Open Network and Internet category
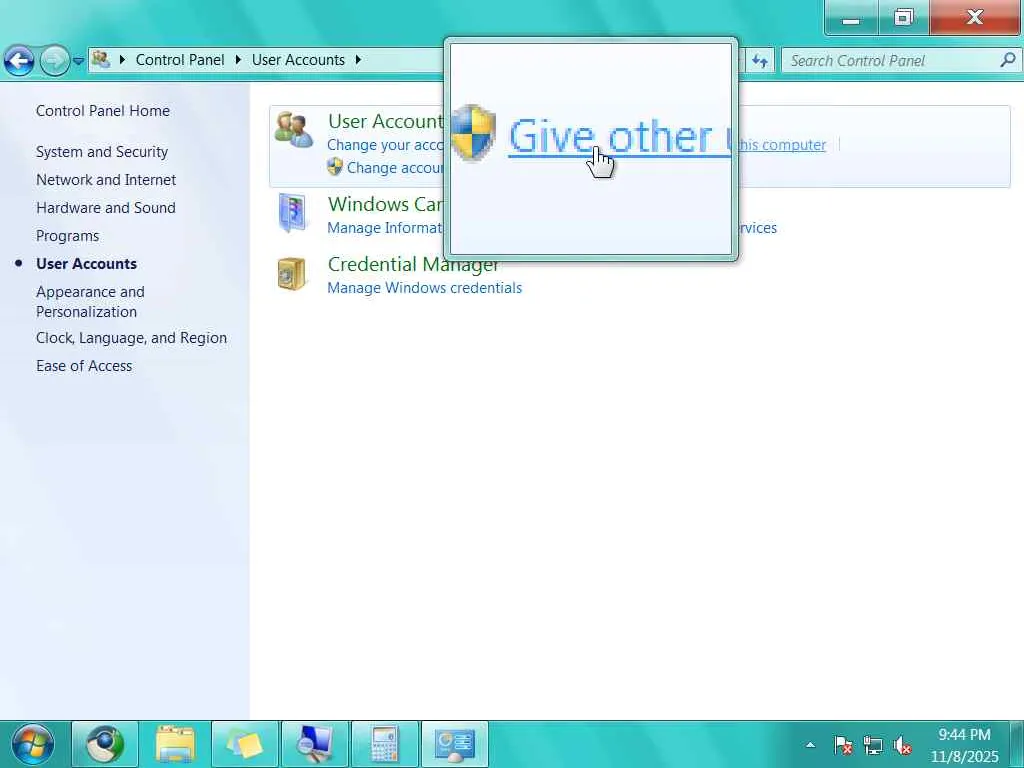Image resolution: width=1024 pixels, height=768 pixels. pos(106,180)
